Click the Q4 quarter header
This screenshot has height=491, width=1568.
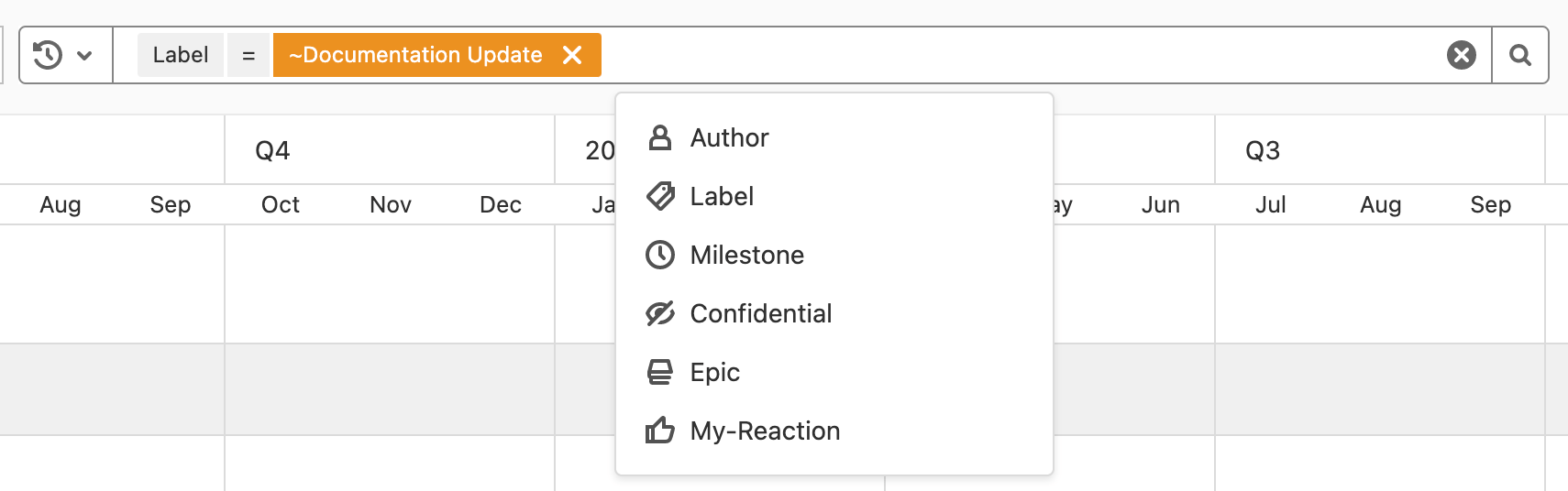[x=272, y=150]
